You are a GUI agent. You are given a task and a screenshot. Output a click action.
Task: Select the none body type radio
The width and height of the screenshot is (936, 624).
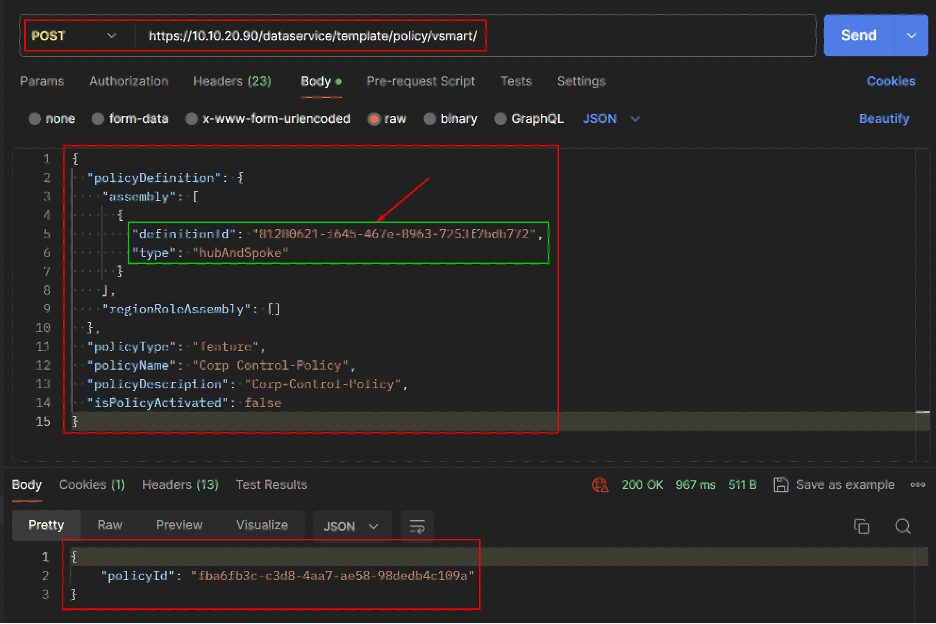click(x=36, y=119)
